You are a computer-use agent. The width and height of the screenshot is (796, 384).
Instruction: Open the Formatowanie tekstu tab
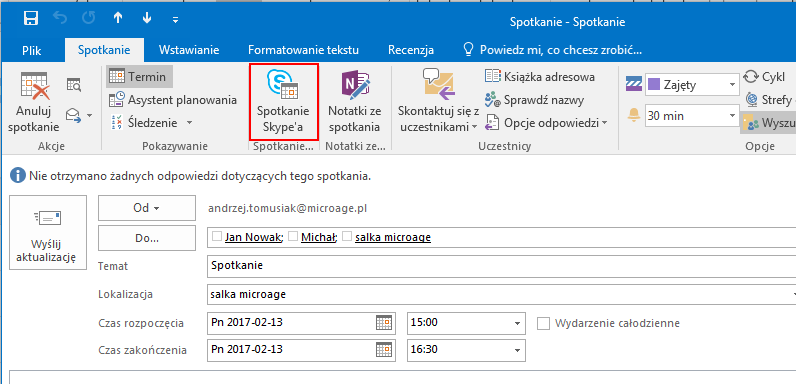(x=304, y=50)
